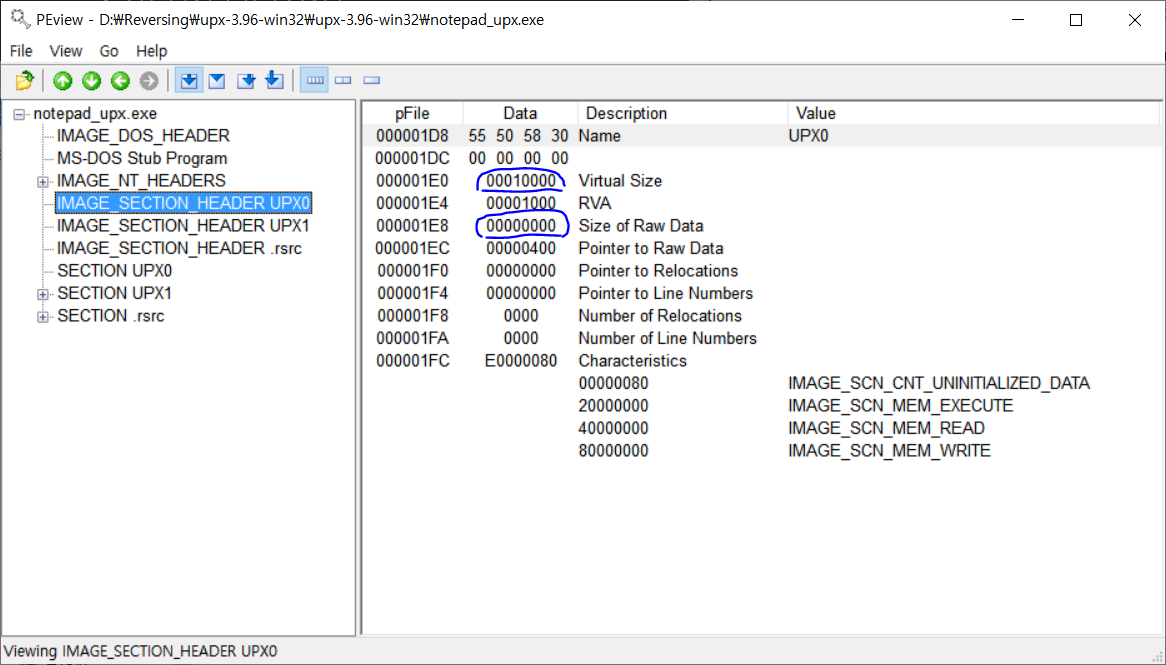This screenshot has height=665, width=1166.
Task: Click the Size of Raw Data description
Action: pos(641,225)
